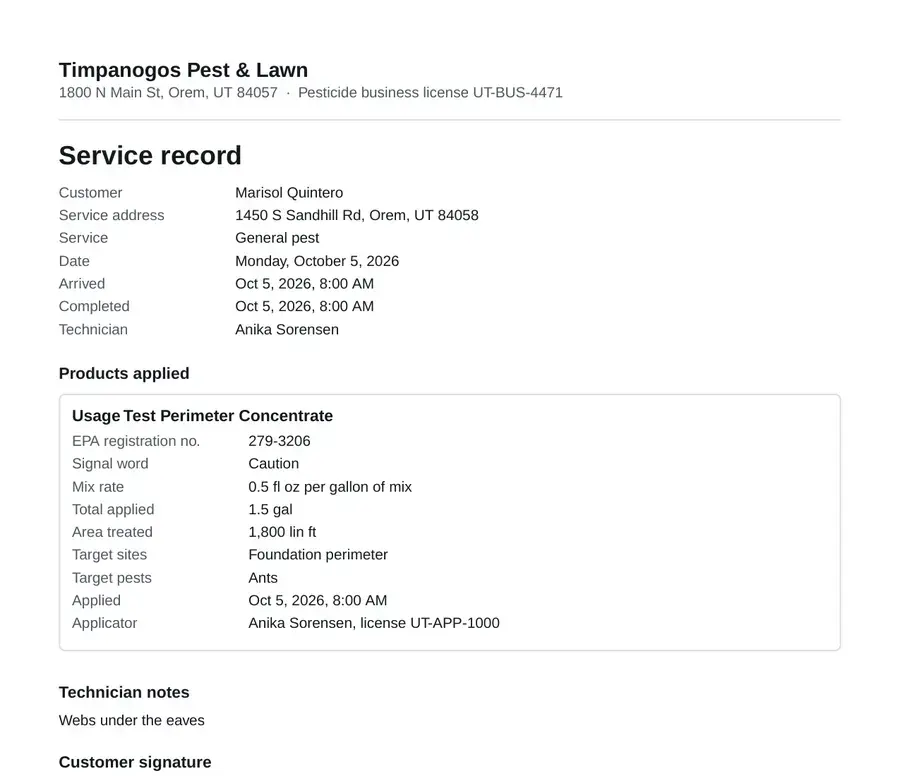Click the Customer signature heading

[135, 762]
